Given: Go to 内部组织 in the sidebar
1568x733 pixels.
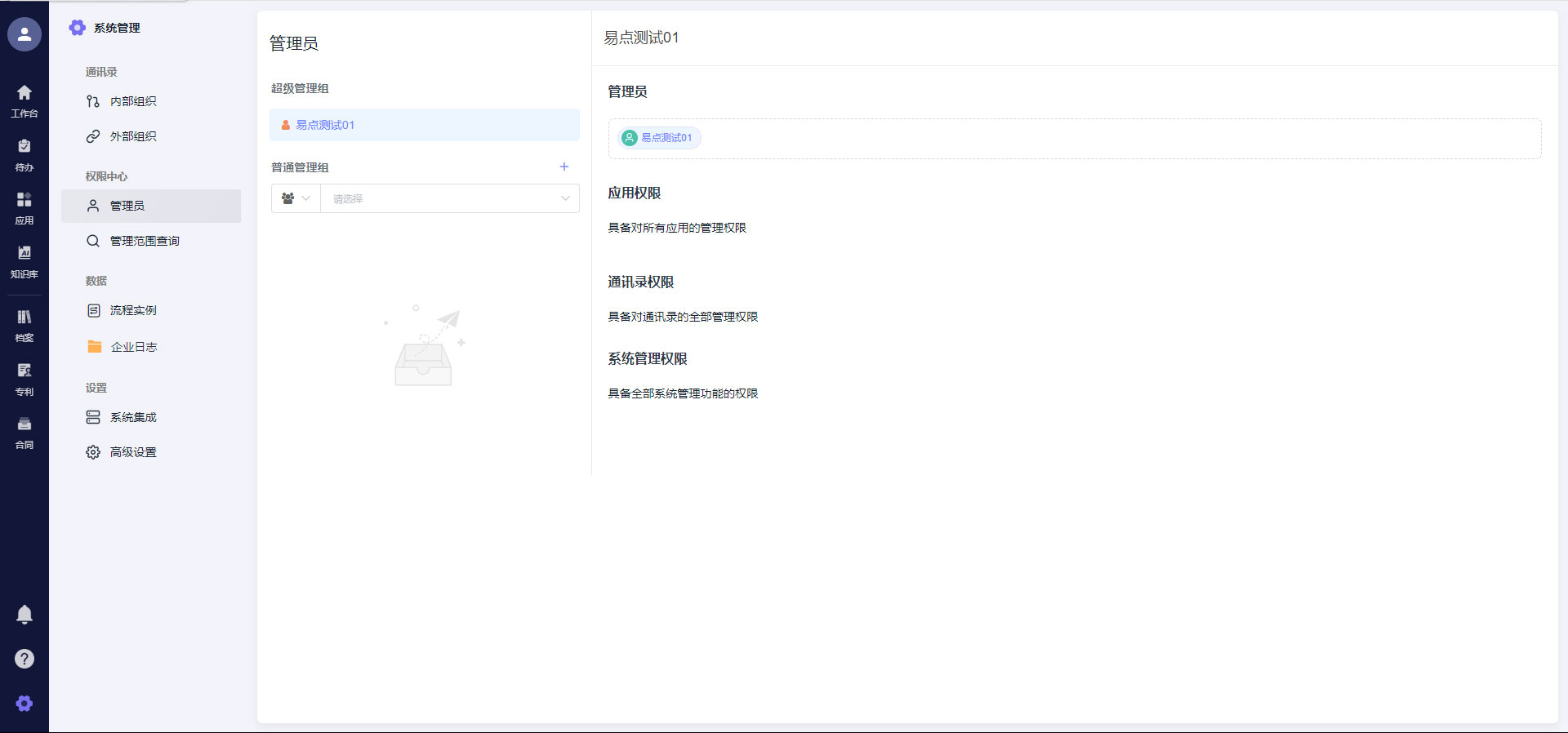Looking at the screenshot, I should (x=133, y=101).
